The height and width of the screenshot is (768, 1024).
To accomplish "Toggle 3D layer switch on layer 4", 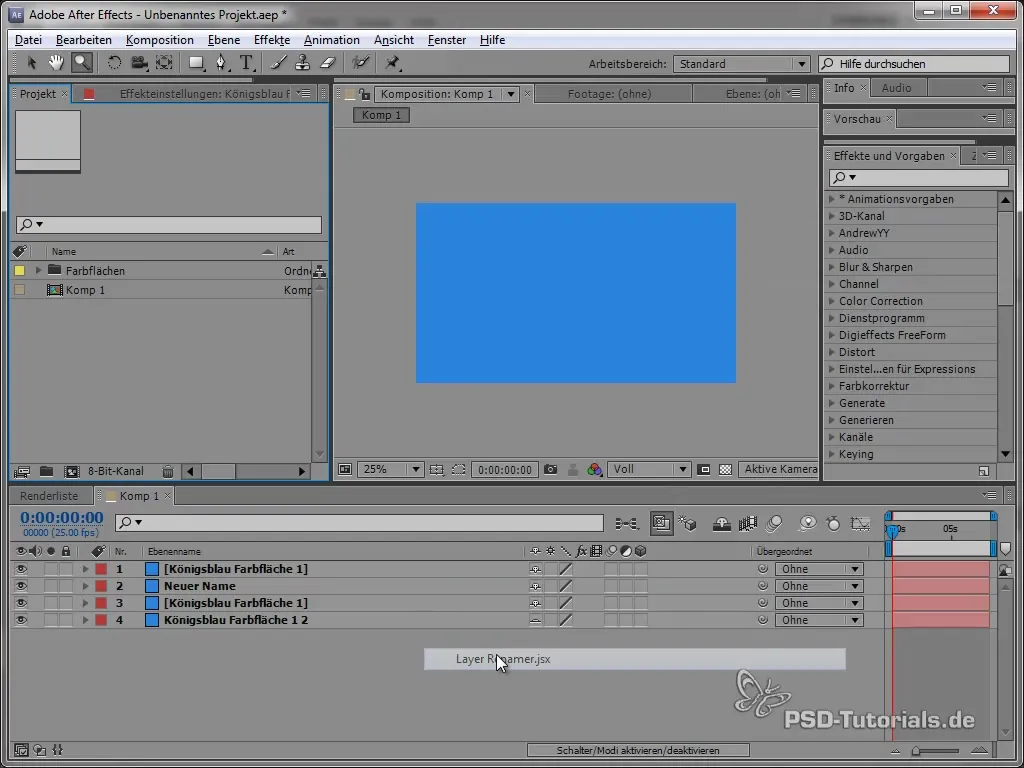I will point(641,620).
